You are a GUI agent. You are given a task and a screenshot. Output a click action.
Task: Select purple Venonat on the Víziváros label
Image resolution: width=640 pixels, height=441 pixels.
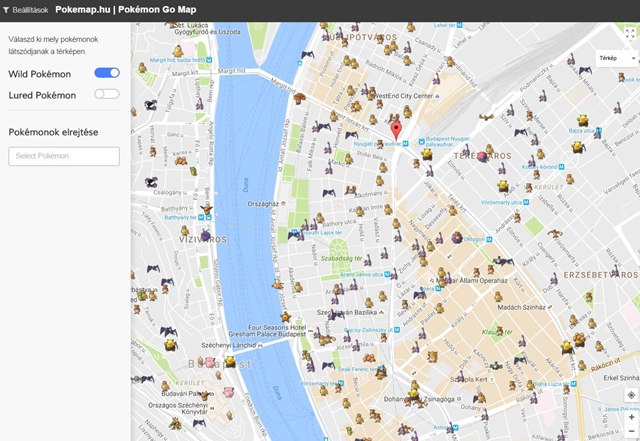pos(206,236)
